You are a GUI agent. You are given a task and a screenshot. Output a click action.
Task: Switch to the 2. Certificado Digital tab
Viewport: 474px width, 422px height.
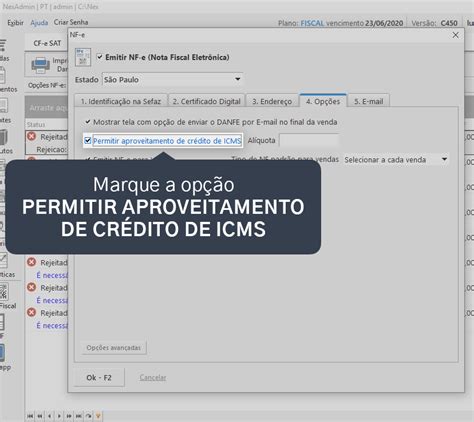pyautogui.click(x=206, y=101)
